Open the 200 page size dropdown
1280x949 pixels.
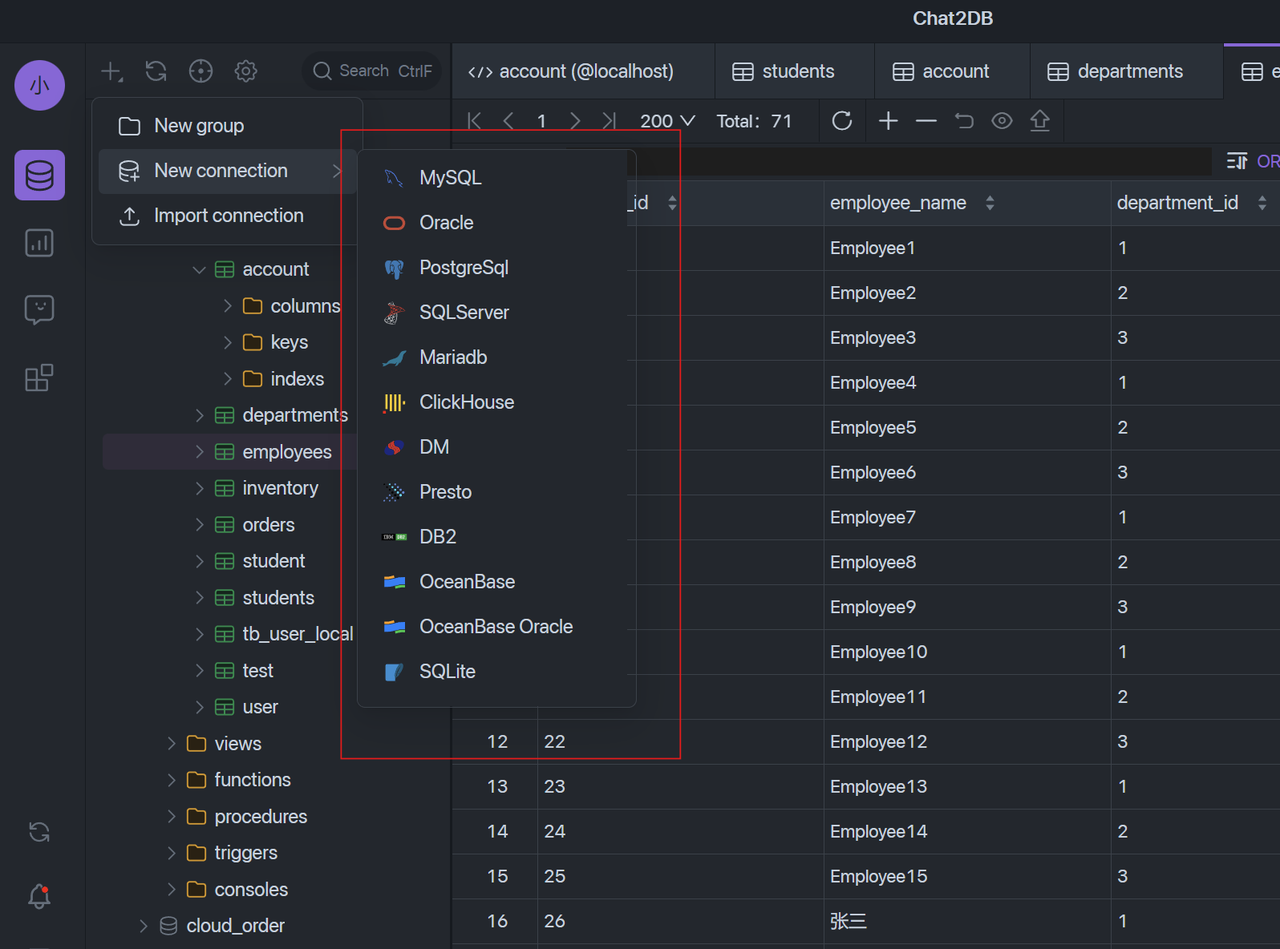[x=667, y=121]
